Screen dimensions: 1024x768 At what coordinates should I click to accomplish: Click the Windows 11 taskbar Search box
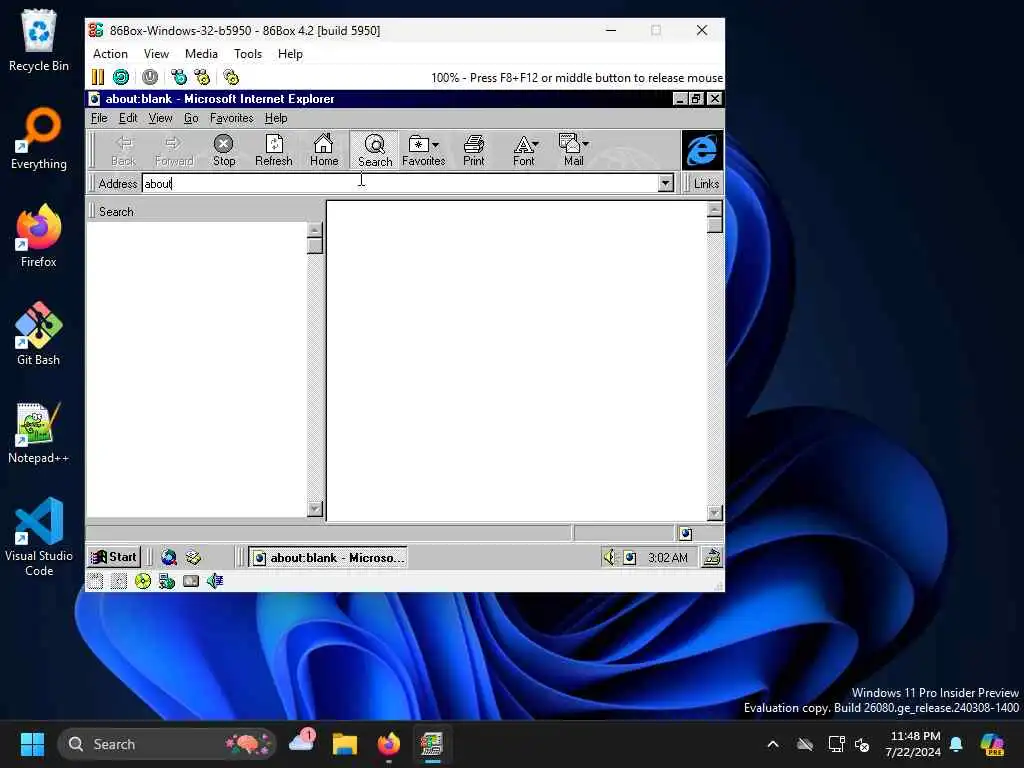pyautogui.click(x=167, y=744)
